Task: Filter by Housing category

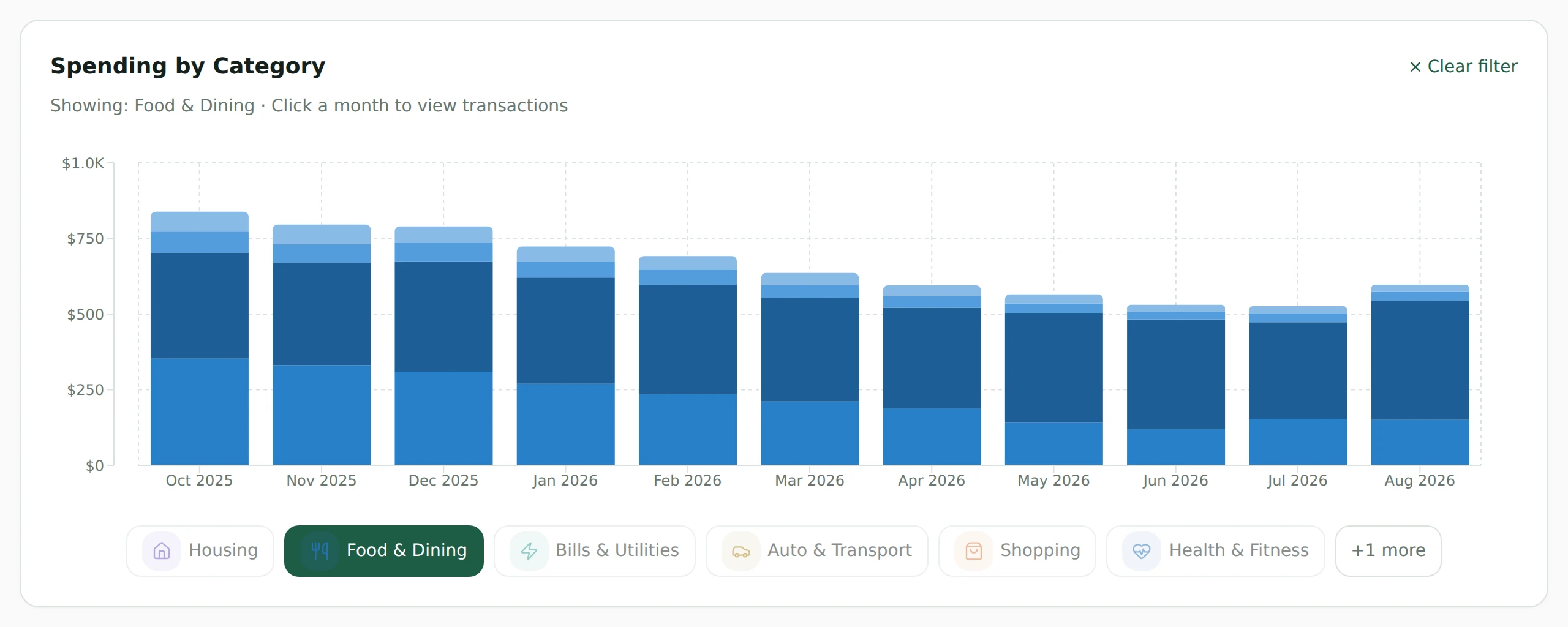Action: coord(200,551)
